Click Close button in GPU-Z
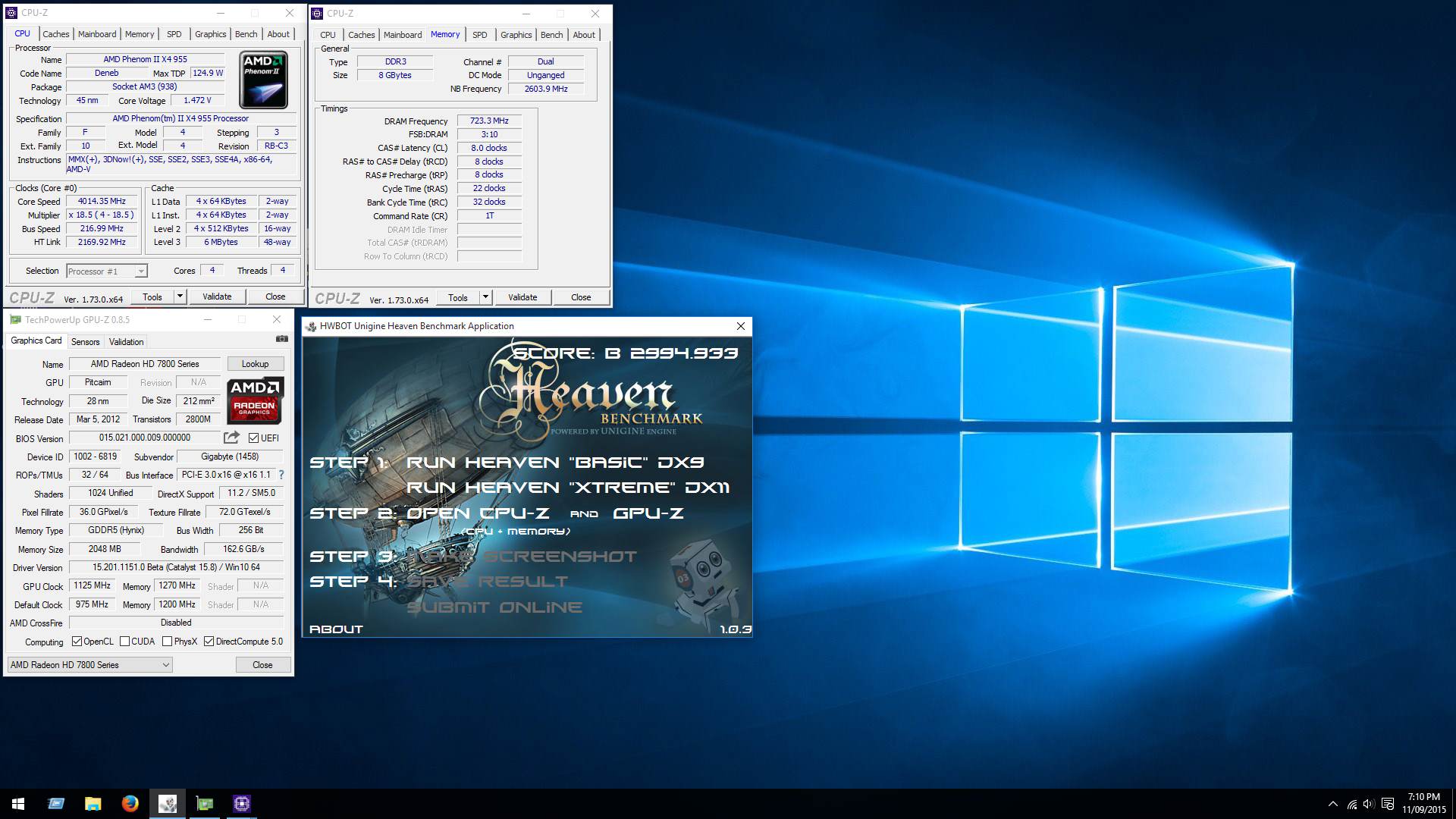Screen dimensions: 1456x819 (262, 665)
